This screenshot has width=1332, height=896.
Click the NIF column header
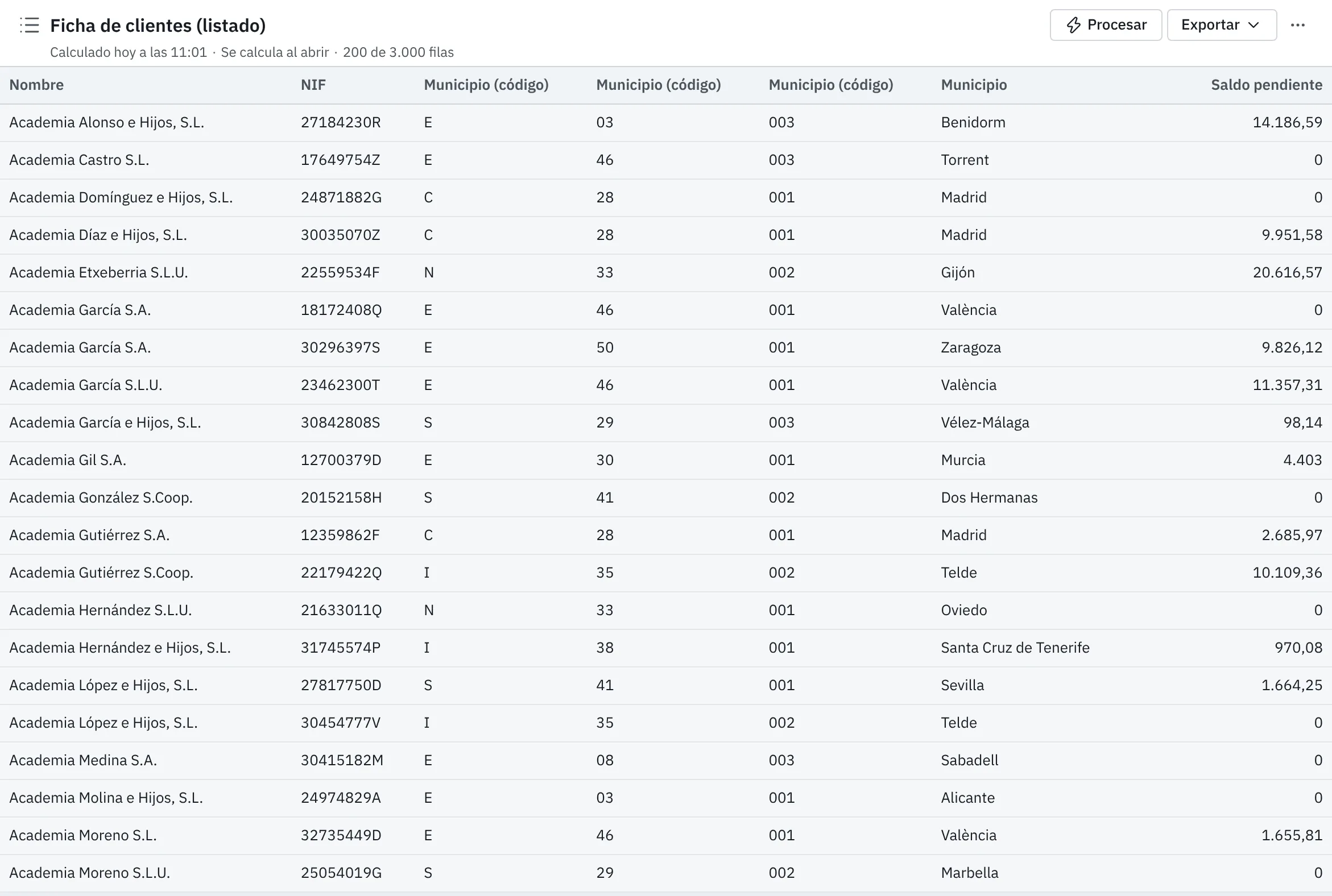click(x=313, y=85)
